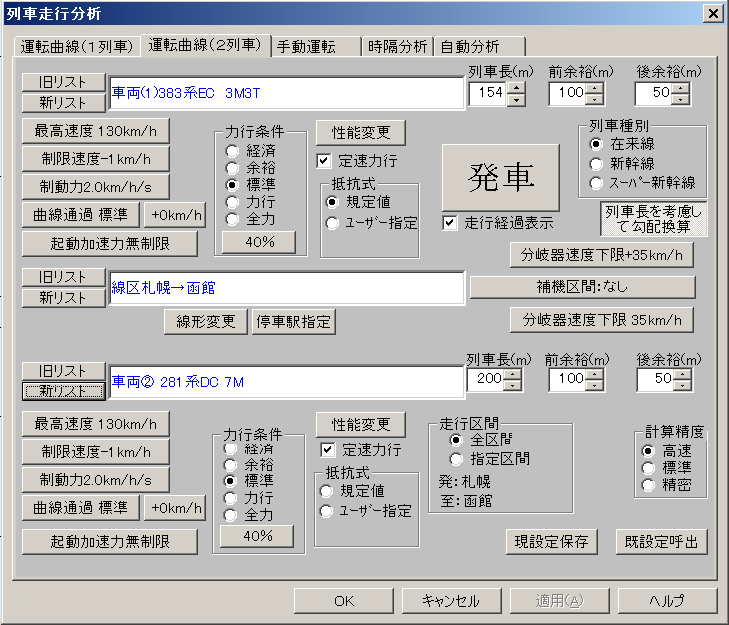Click the ヘルプ button
The image size is (729, 625).
coord(667,601)
